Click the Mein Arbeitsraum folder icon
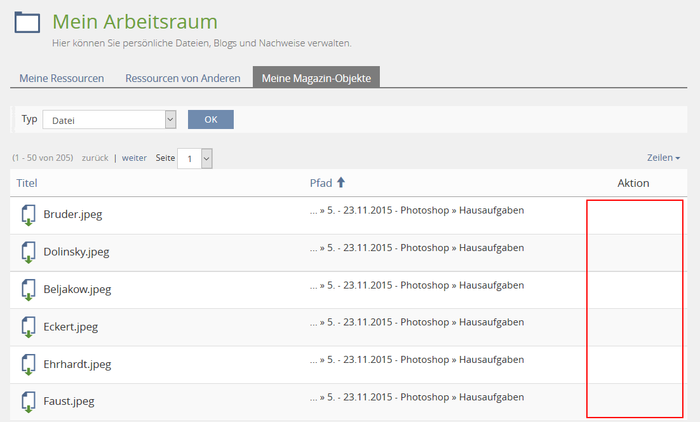The width and height of the screenshot is (700, 422). click(27, 23)
